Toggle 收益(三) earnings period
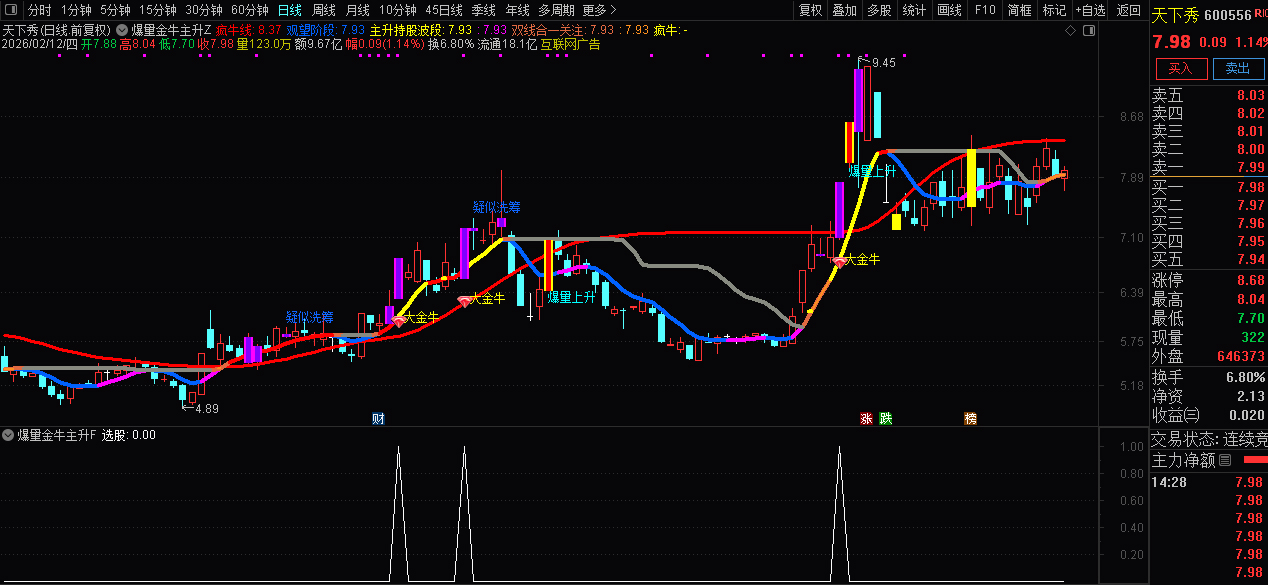 (1176, 415)
